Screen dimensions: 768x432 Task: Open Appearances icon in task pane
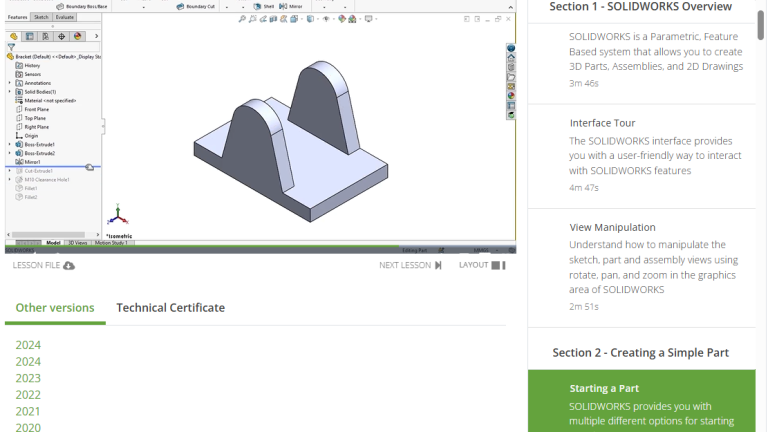tap(511, 96)
